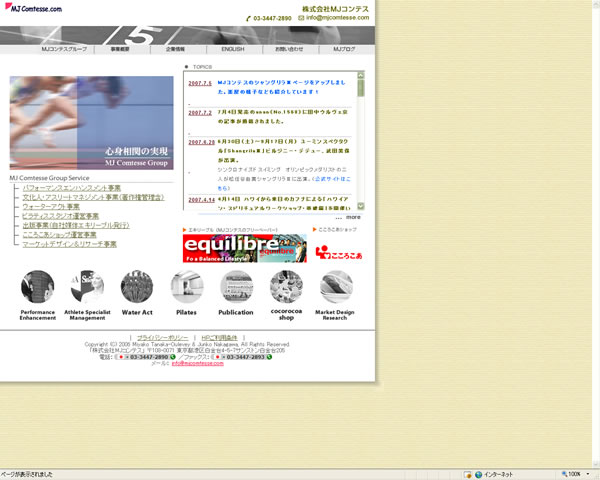
Task: Click the envelope icon beside info@mjcomtesse.com
Action: point(301,18)
